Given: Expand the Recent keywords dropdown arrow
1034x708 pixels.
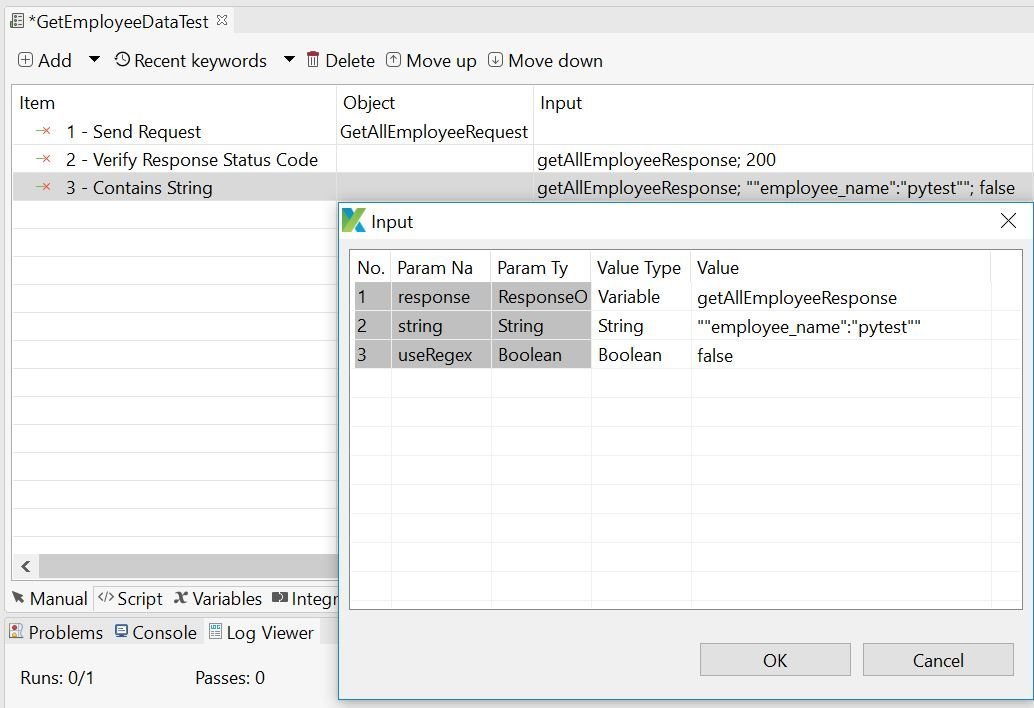Looking at the screenshot, I should pyautogui.click(x=287, y=60).
